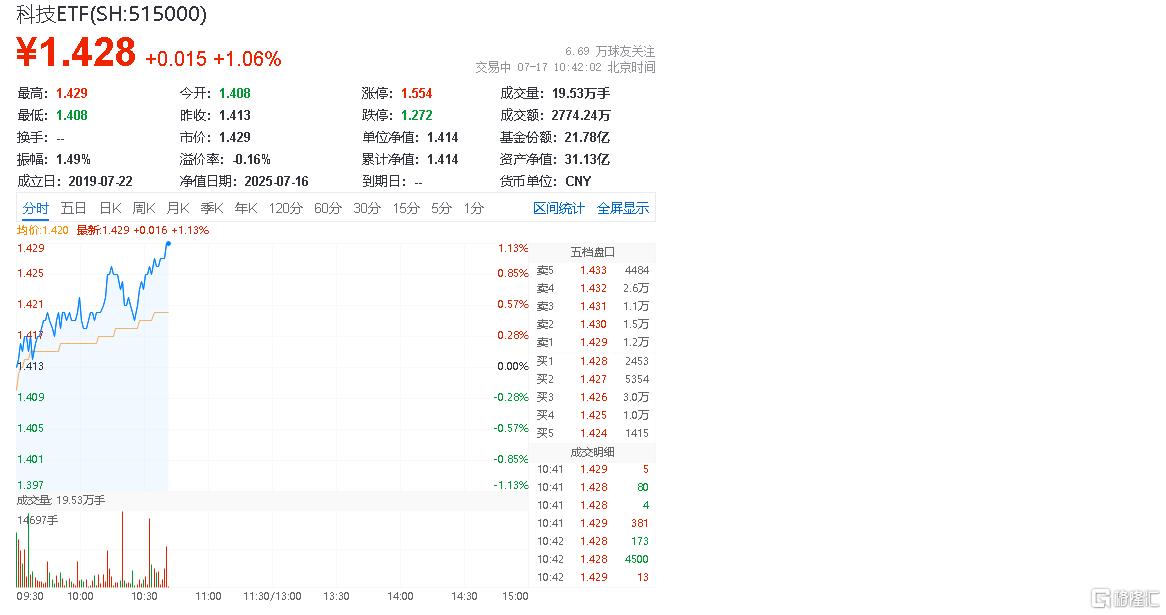Click the 净值日期 2025-07-16 value
The image size is (1166, 615).
pos(276,181)
